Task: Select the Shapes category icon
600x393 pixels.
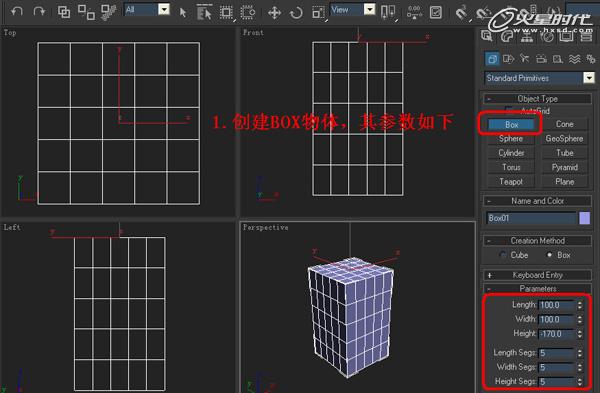Action: point(508,59)
